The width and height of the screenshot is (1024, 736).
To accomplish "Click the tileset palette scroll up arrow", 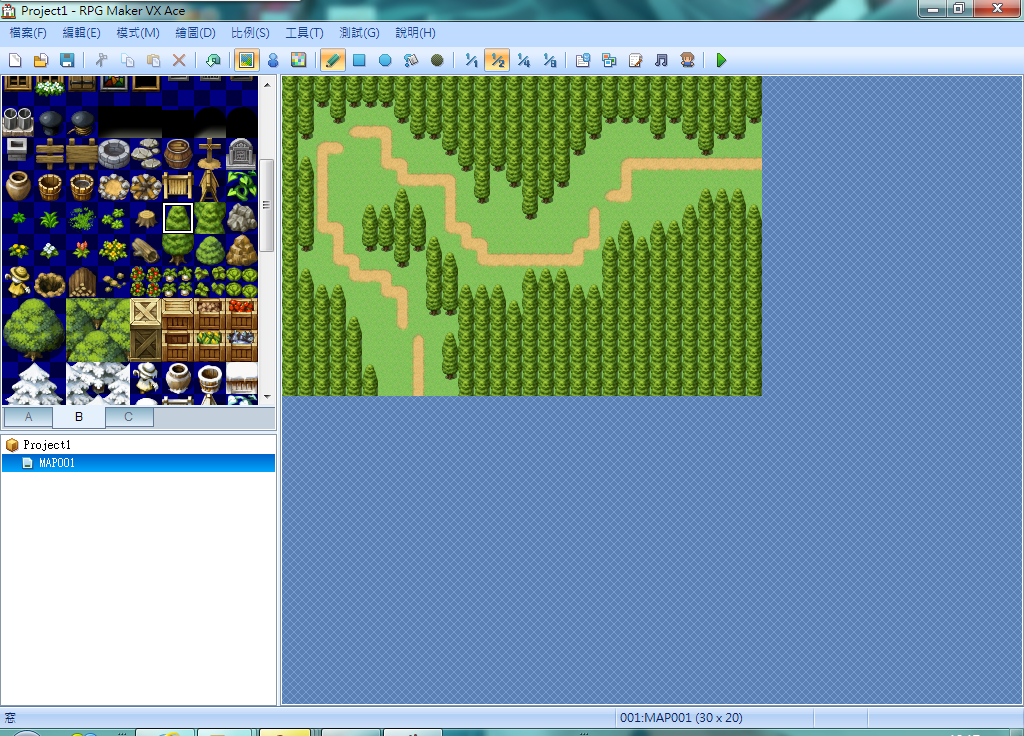I will 267,85.
